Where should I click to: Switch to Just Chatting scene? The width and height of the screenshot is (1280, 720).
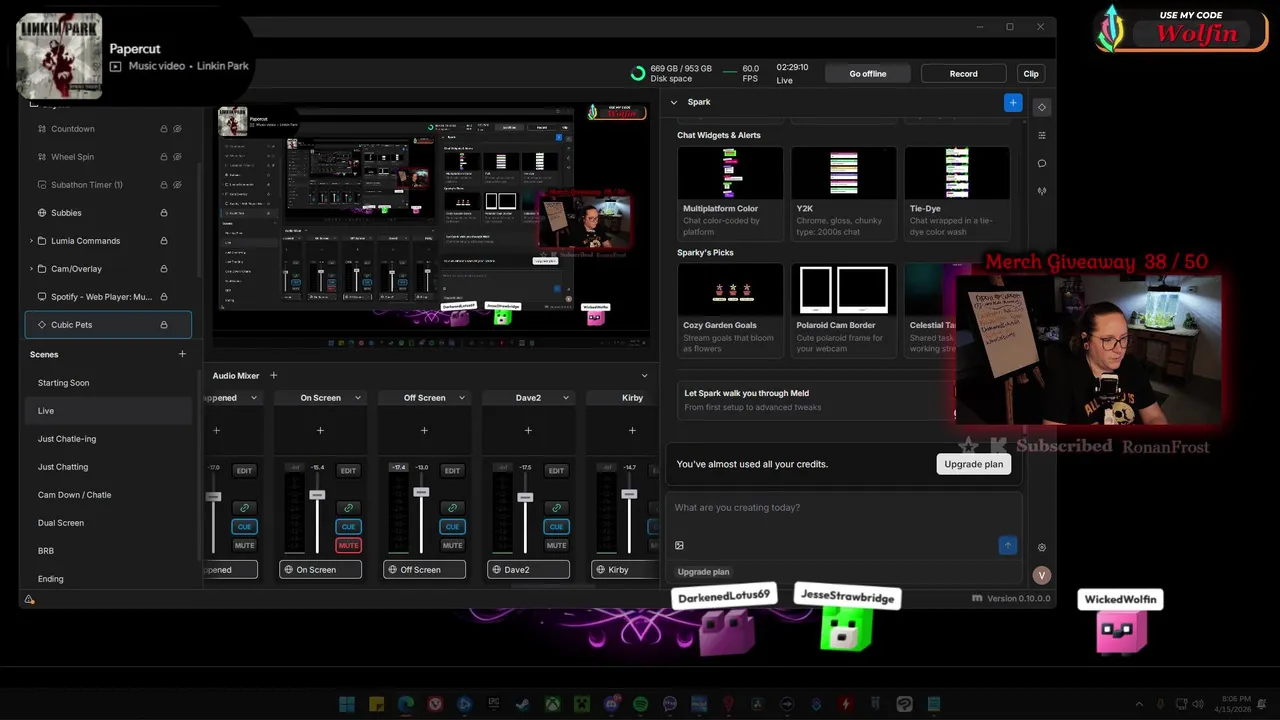coord(63,467)
